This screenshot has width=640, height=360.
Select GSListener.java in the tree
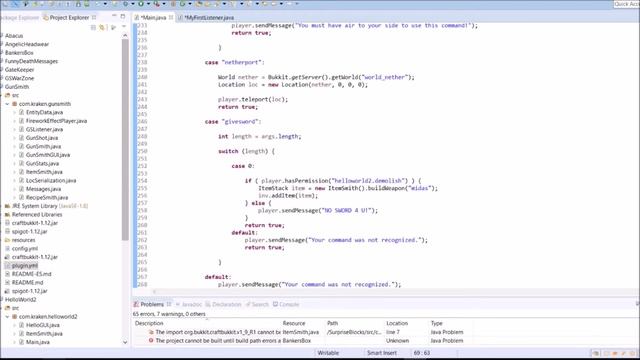(44, 129)
